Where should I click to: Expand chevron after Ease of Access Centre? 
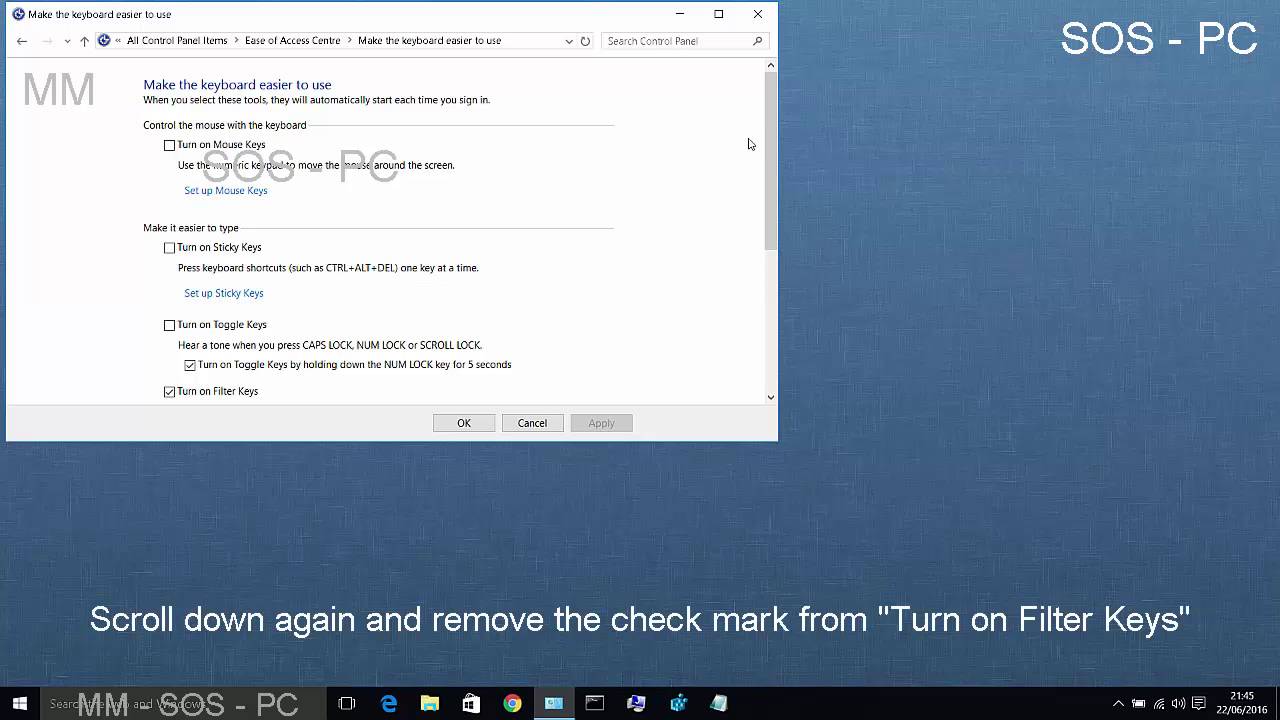(x=350, y=41)
